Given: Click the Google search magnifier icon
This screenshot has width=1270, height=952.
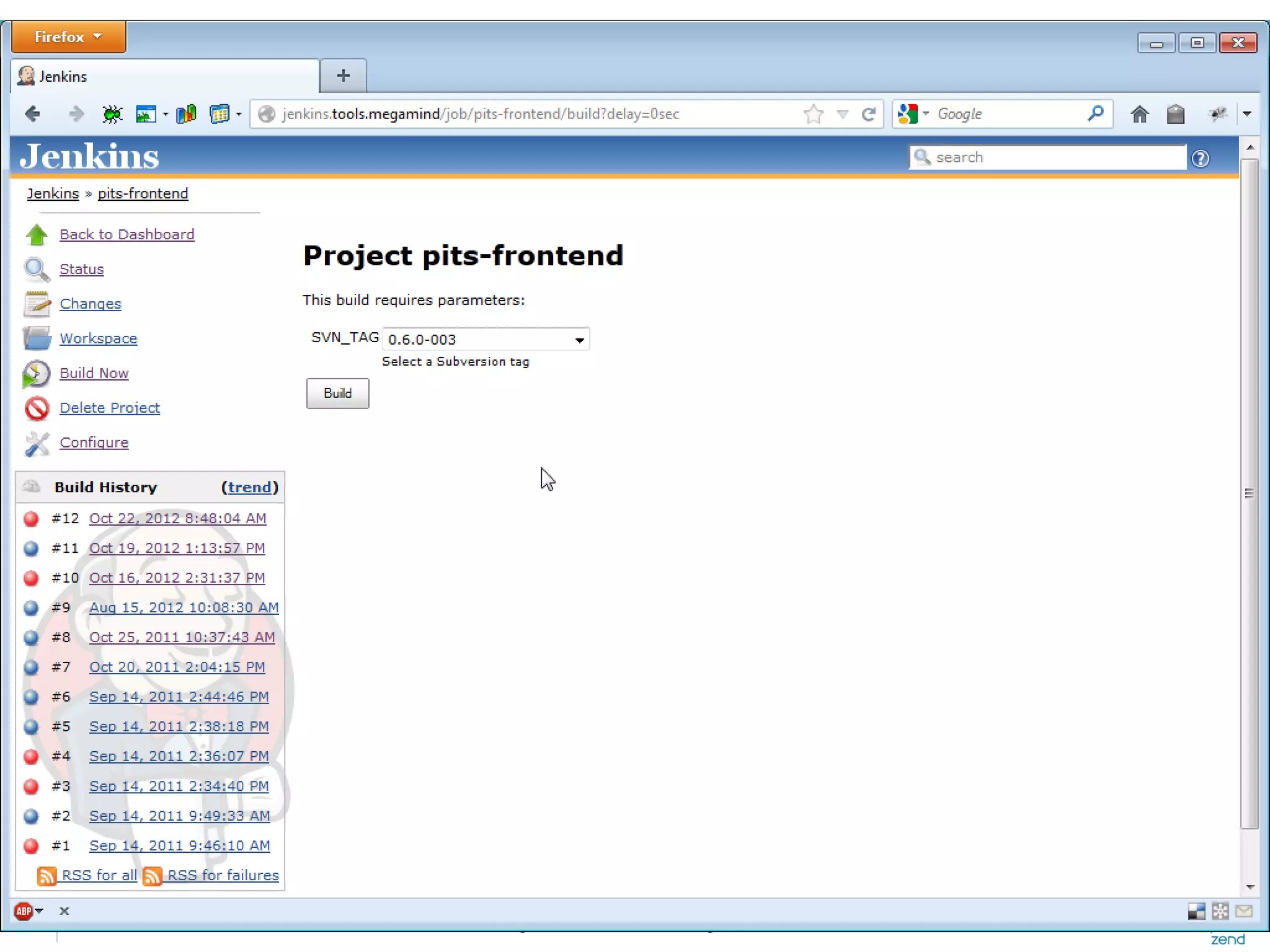Looking at the screenshot, I should point(1096,113).
